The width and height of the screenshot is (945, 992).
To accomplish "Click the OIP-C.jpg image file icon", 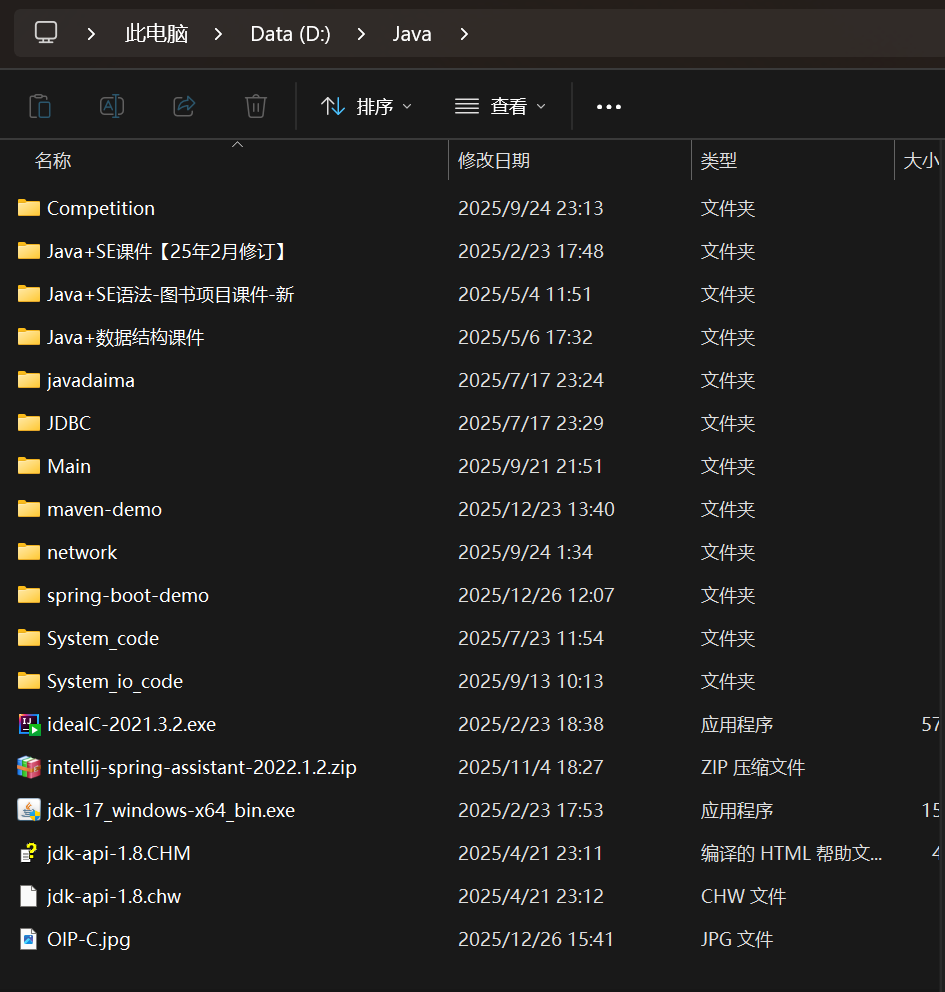I will point(28,939).
